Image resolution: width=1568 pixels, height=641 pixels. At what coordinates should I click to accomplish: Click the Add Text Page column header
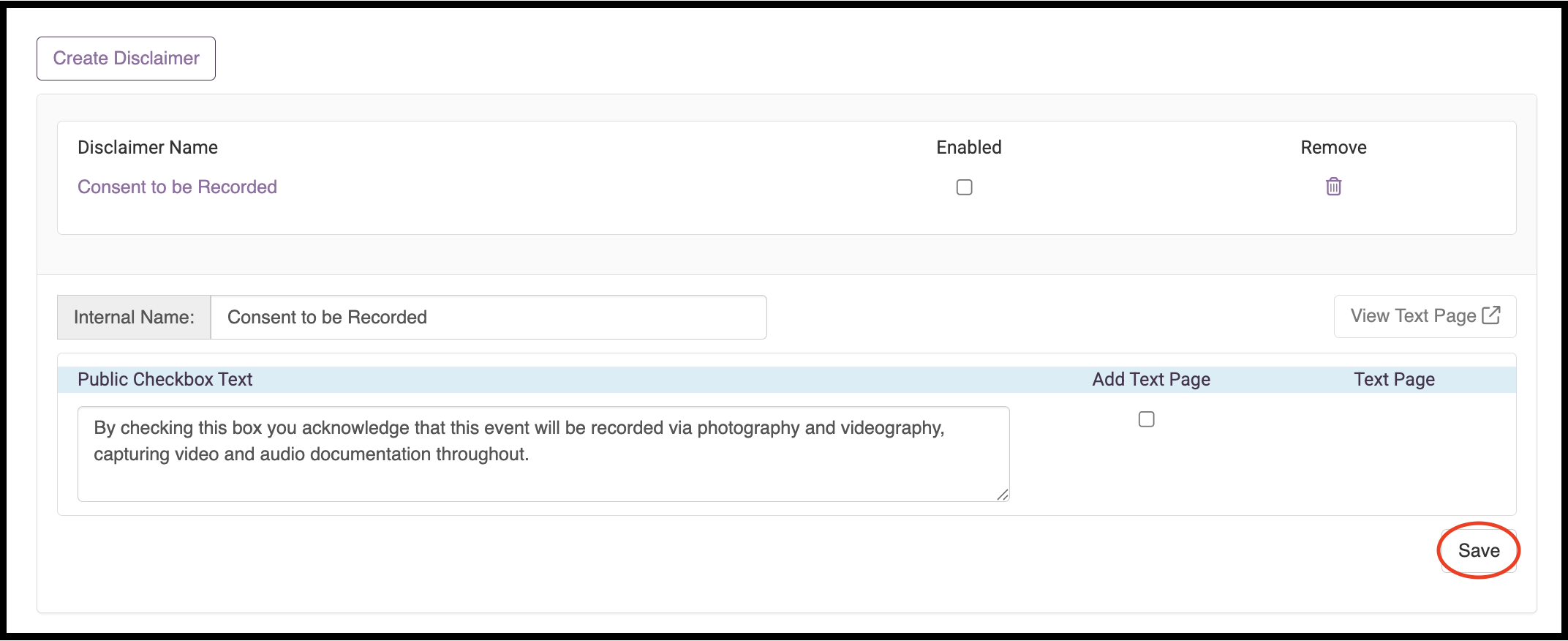click(1151, 380)
